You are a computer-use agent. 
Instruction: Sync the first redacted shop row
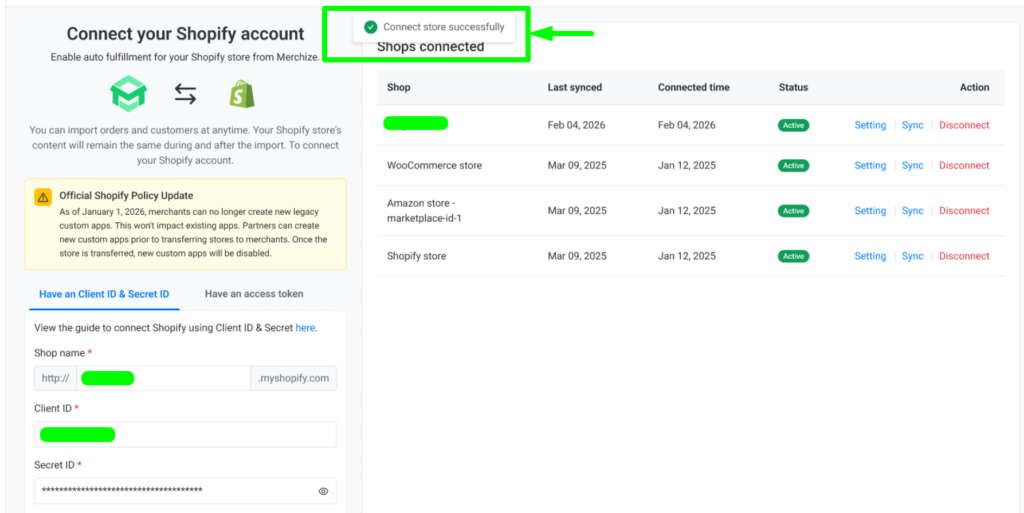(x=912, y=126)
